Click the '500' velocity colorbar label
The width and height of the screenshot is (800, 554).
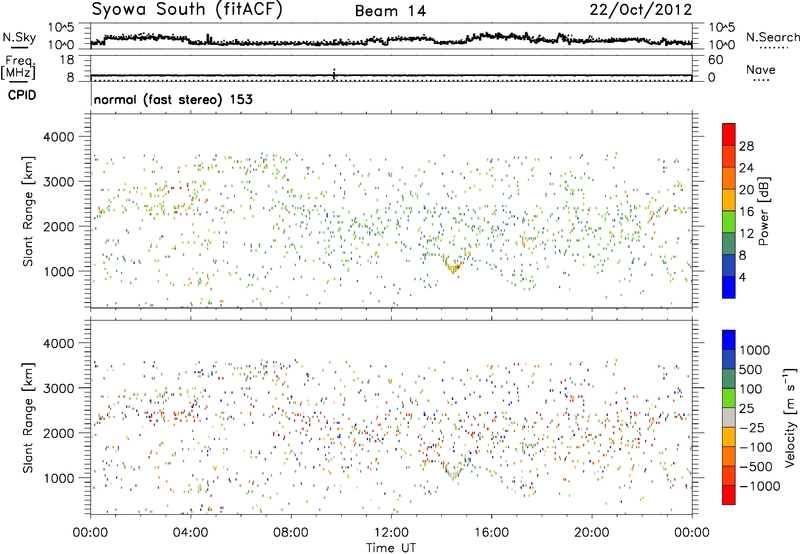751,369
